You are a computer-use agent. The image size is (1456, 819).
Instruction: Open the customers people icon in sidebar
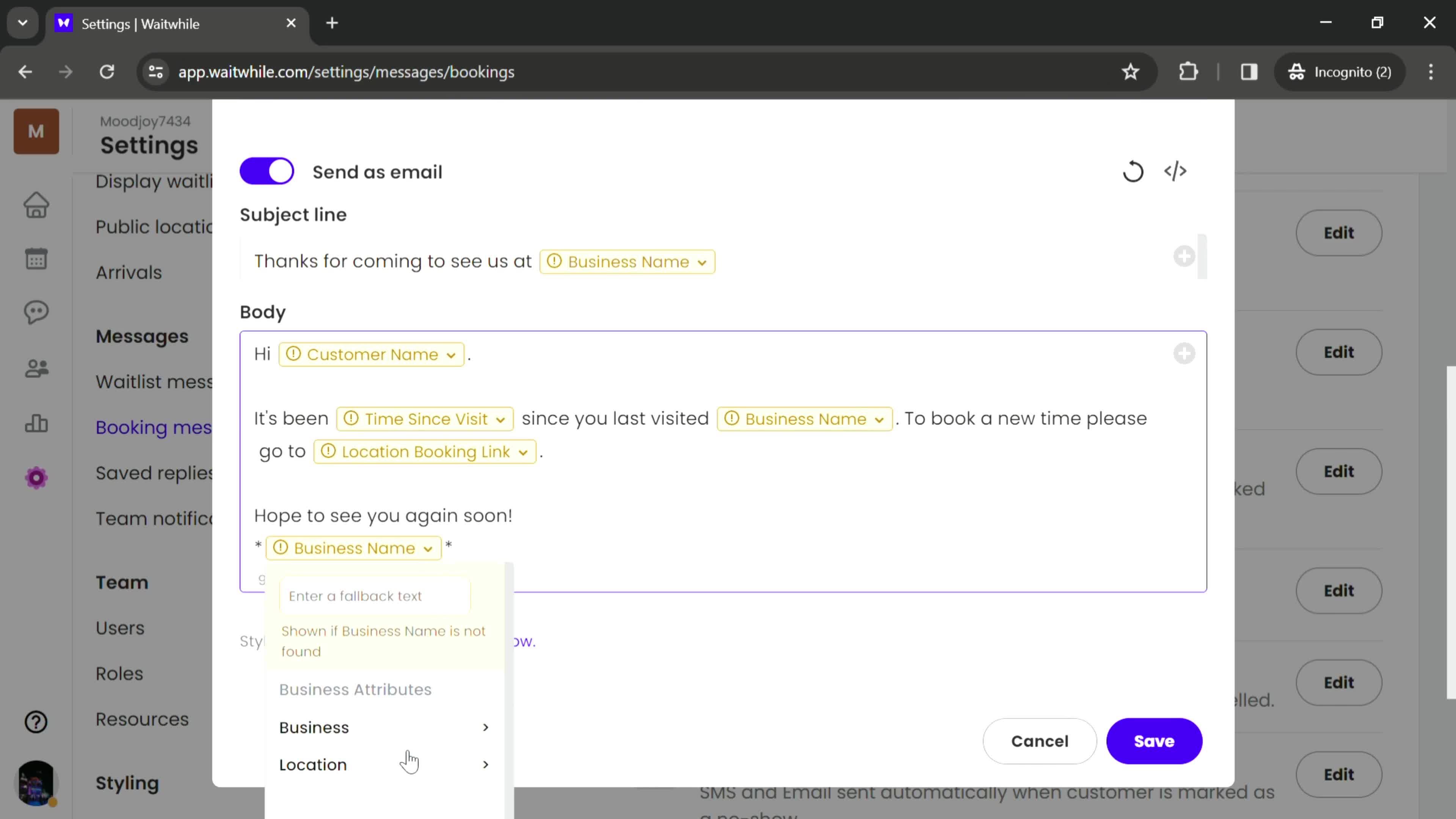pyautogui.click(x=36, y=369)
